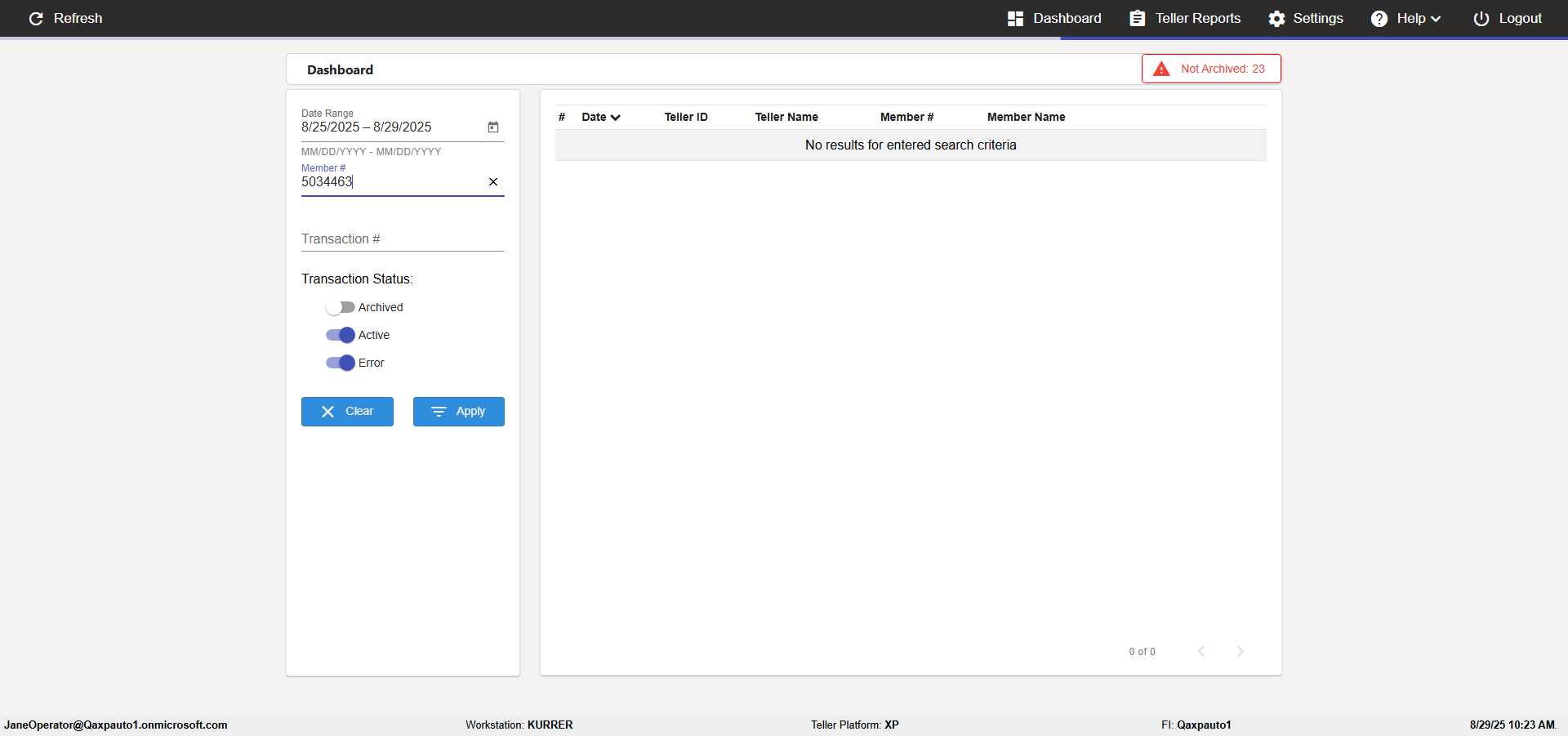Open the date range calendar picker
The height and width of the screenshot is (736, 1568).
pos(493,127)
